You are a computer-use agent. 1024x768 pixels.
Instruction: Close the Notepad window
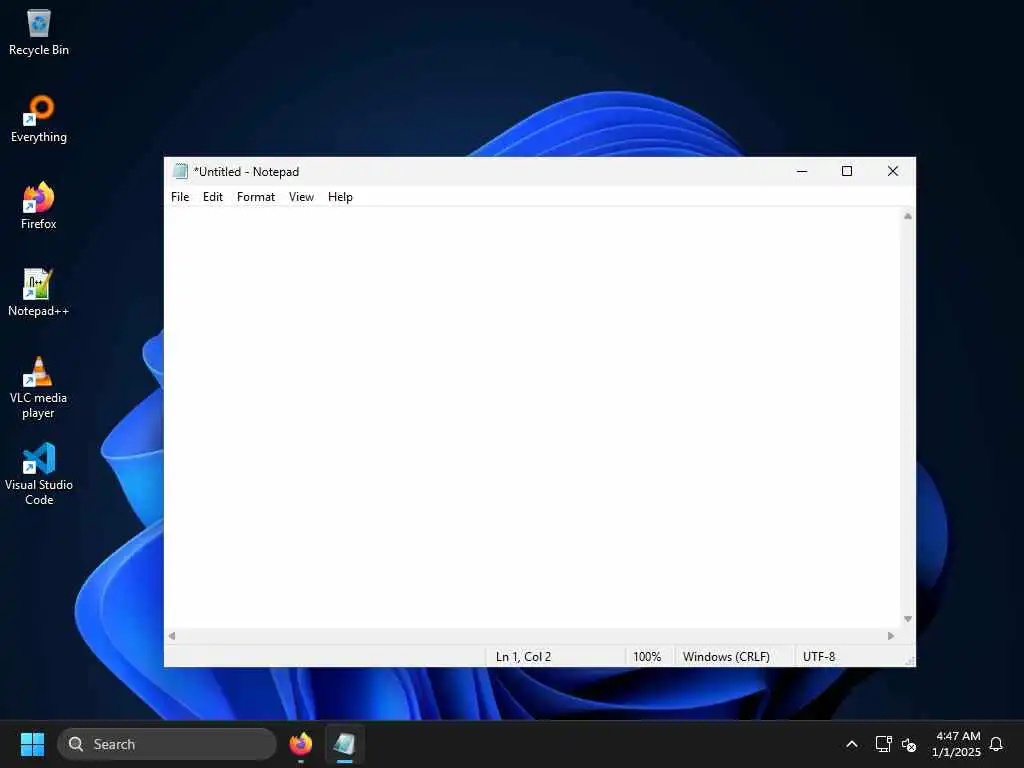tap(893, 171)
